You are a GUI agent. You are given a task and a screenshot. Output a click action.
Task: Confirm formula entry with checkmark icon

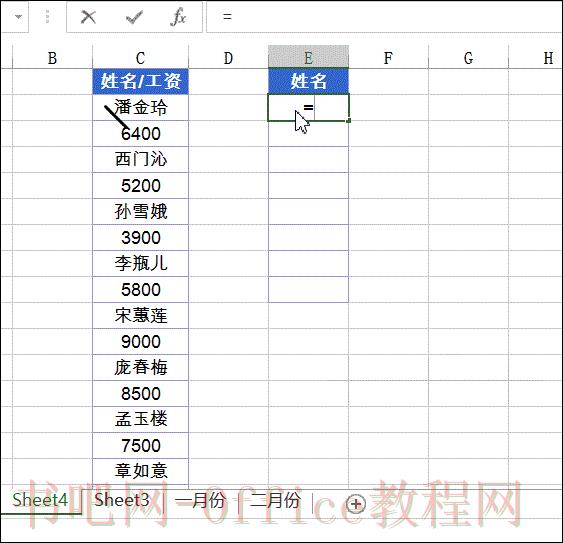click(x=134, y=17)
